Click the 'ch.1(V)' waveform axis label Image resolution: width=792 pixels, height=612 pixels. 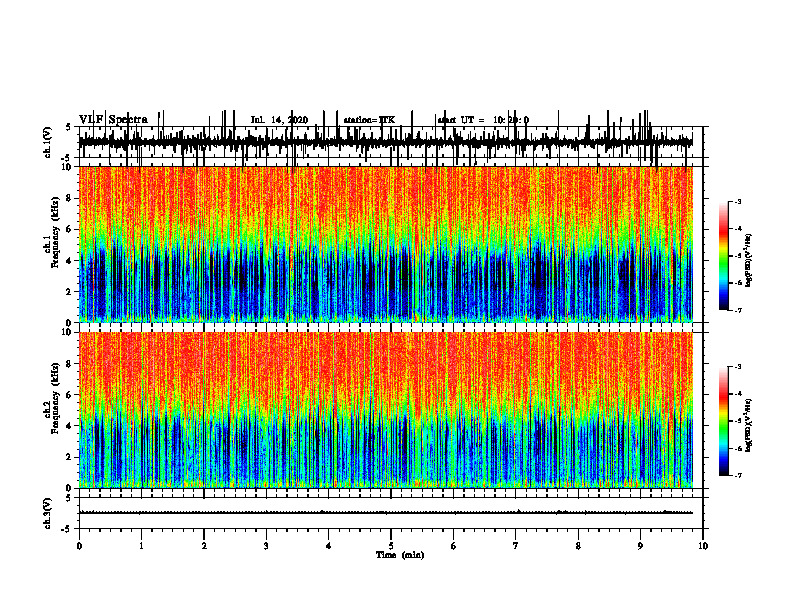tap(47, 142)
